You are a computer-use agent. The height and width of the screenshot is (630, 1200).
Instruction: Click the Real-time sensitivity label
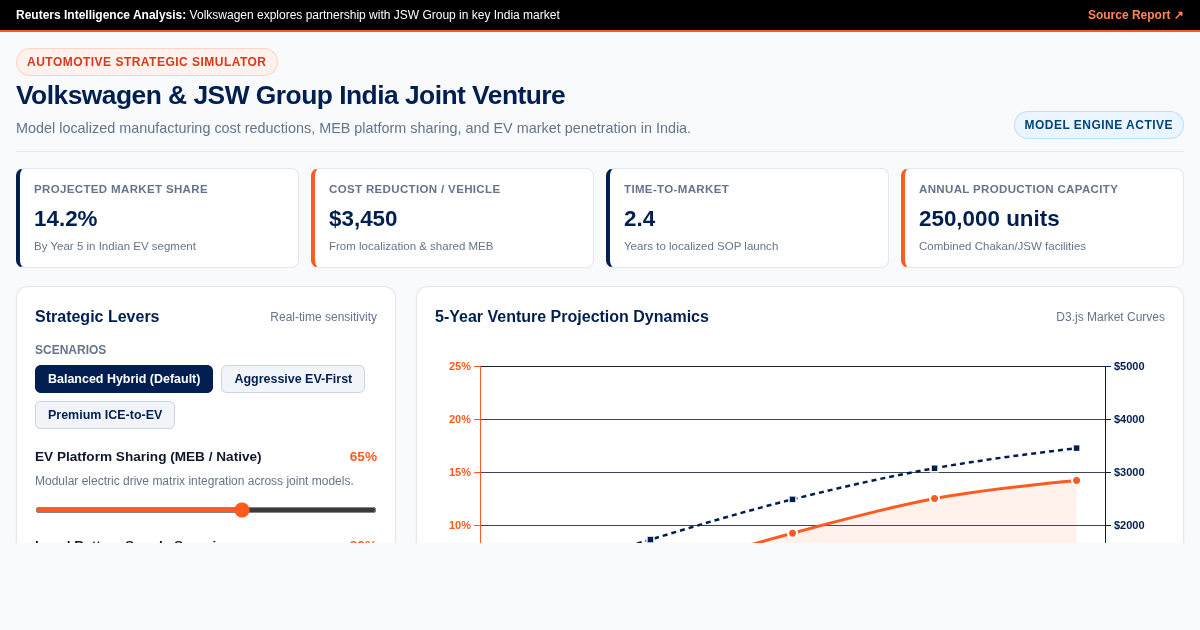[x=323, y=317]
